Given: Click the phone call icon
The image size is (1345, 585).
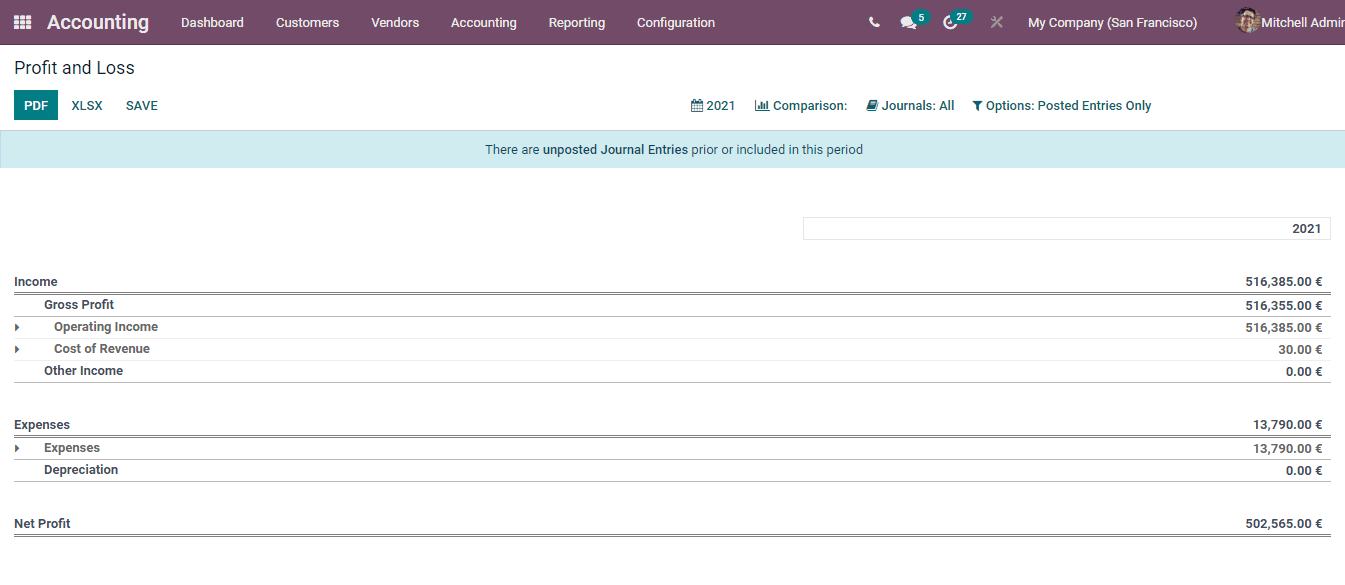Looking at the screenshot, I should [873, 21].
